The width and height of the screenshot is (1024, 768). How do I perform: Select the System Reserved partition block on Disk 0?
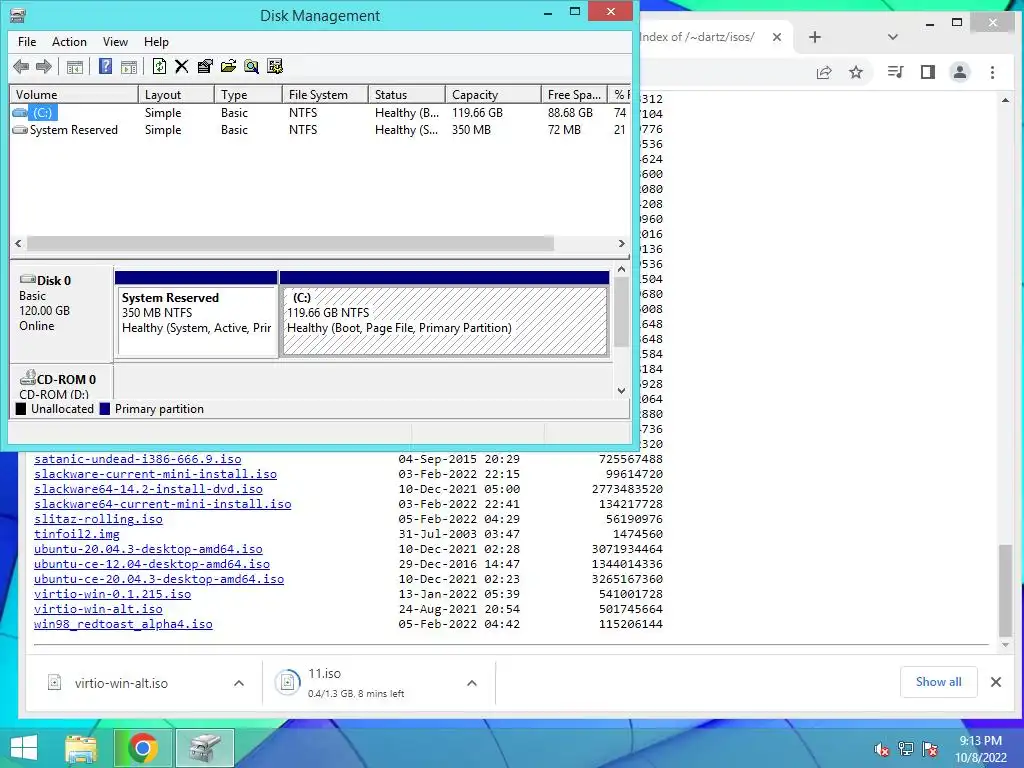click(196, 314)
